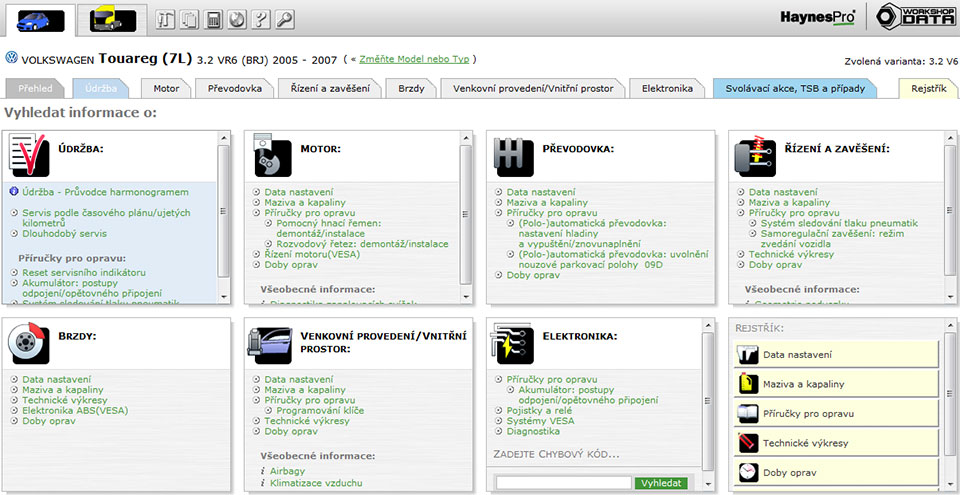This screenshot has height=495, width=960.
Task: Expand Příručky pro opravu in Převodovka panel
Action: tap(550, 213)
